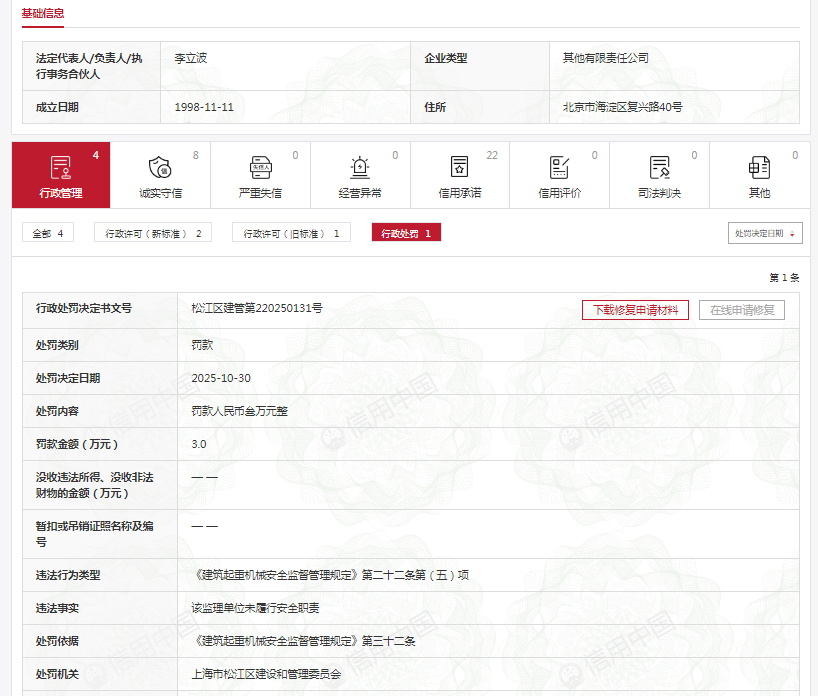Click the address 北京市海淀区复兴路40号
The height and width of the screenshot is (696, 818).
pos(622,107)
